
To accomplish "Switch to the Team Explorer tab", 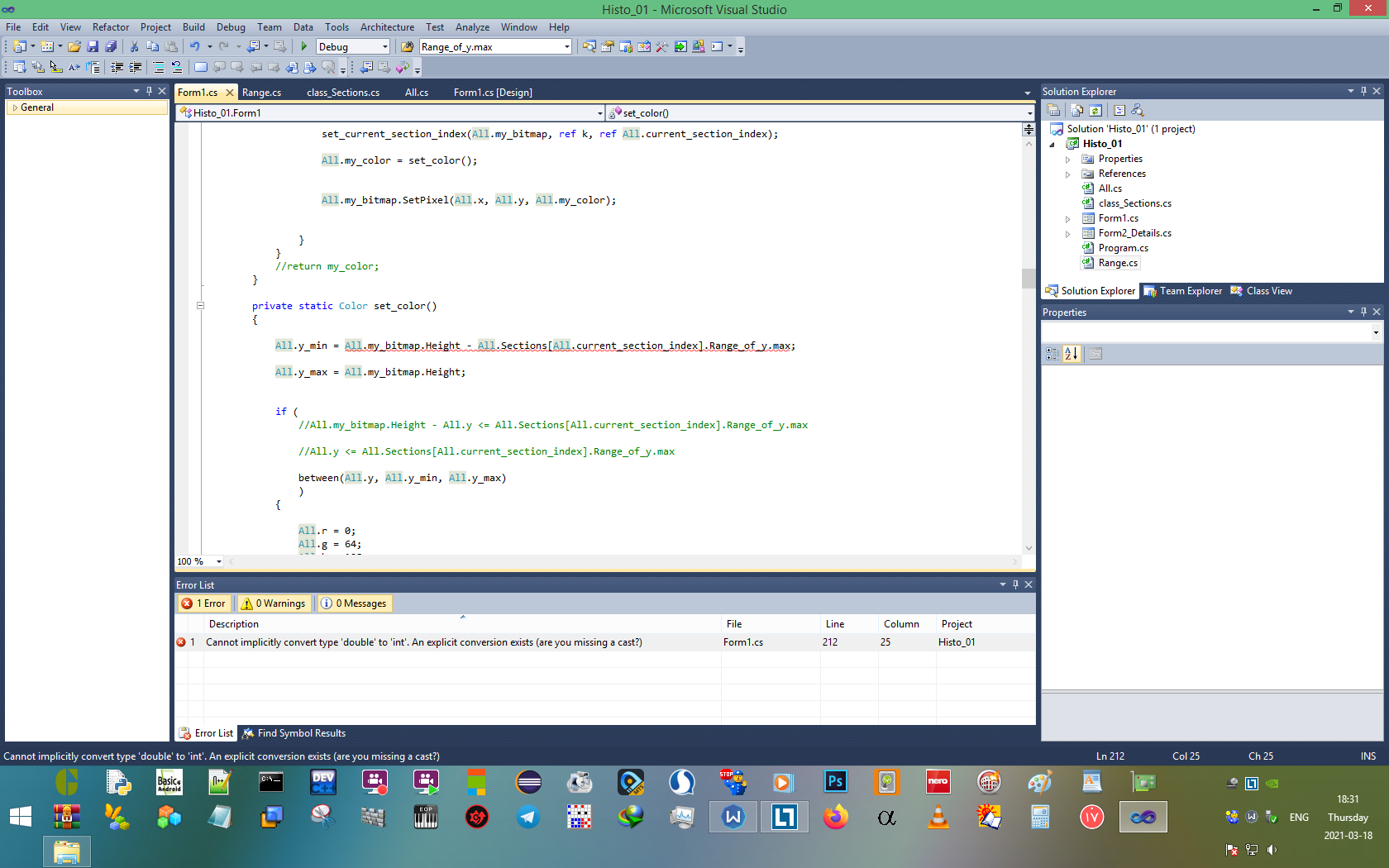I will pyautogui.click(x=1183, y=291).
